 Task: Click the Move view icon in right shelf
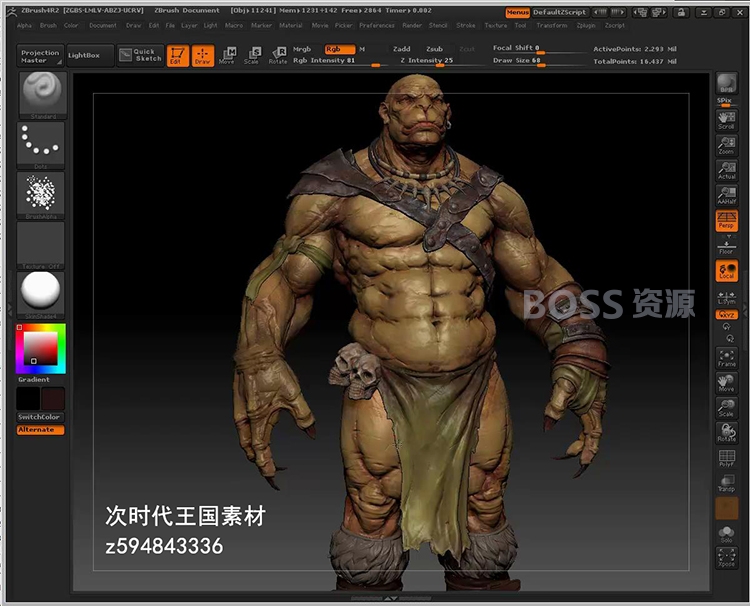point(727,383)
